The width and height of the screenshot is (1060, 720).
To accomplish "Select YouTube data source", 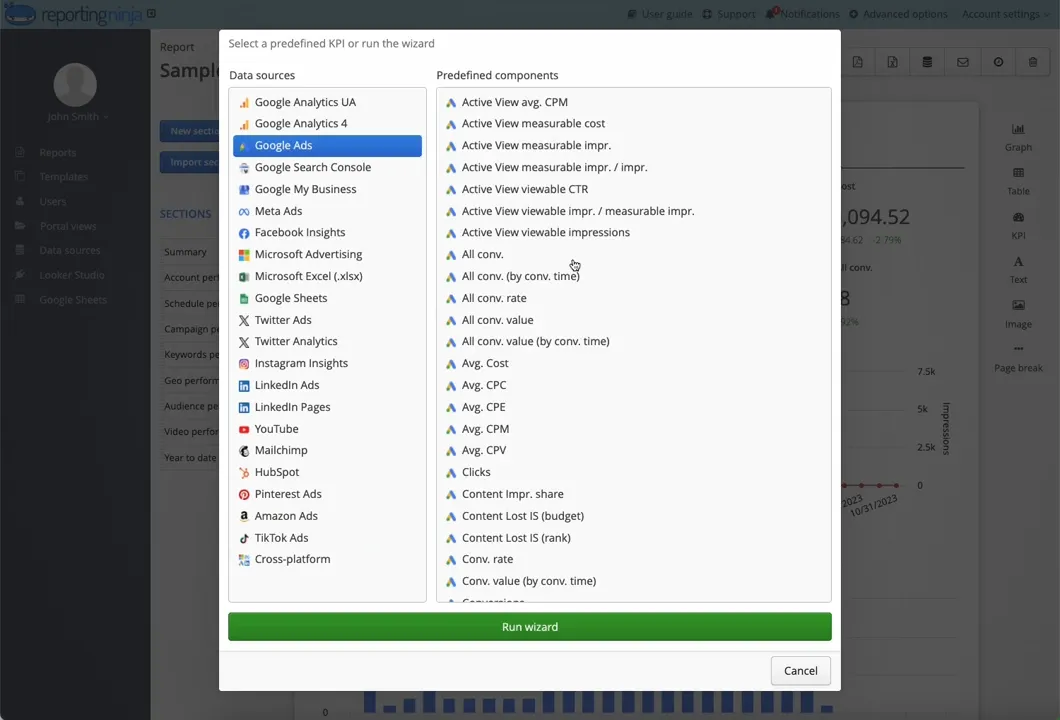I will pos(327,429).
